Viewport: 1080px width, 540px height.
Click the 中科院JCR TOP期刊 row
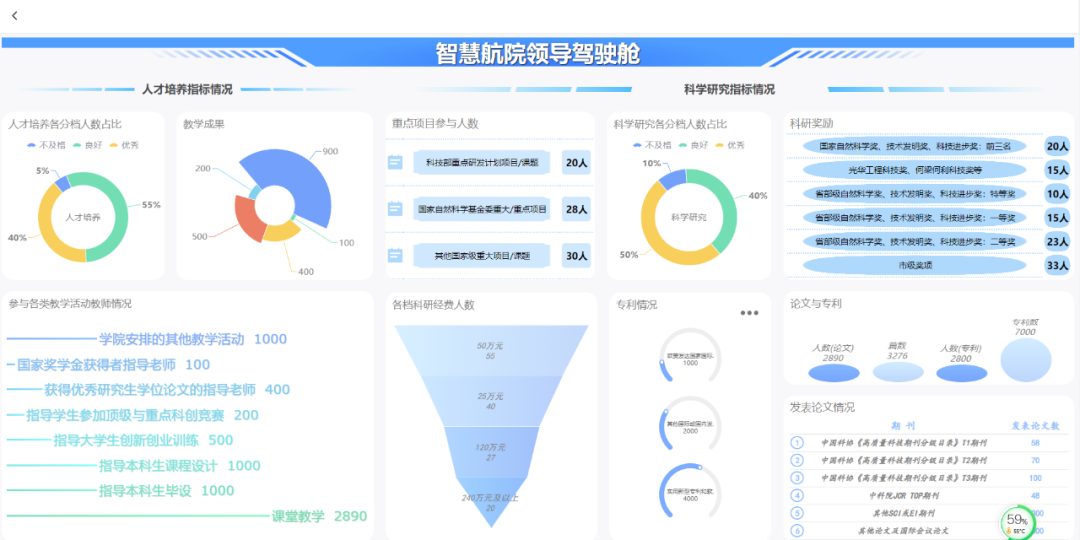(930, 495)
